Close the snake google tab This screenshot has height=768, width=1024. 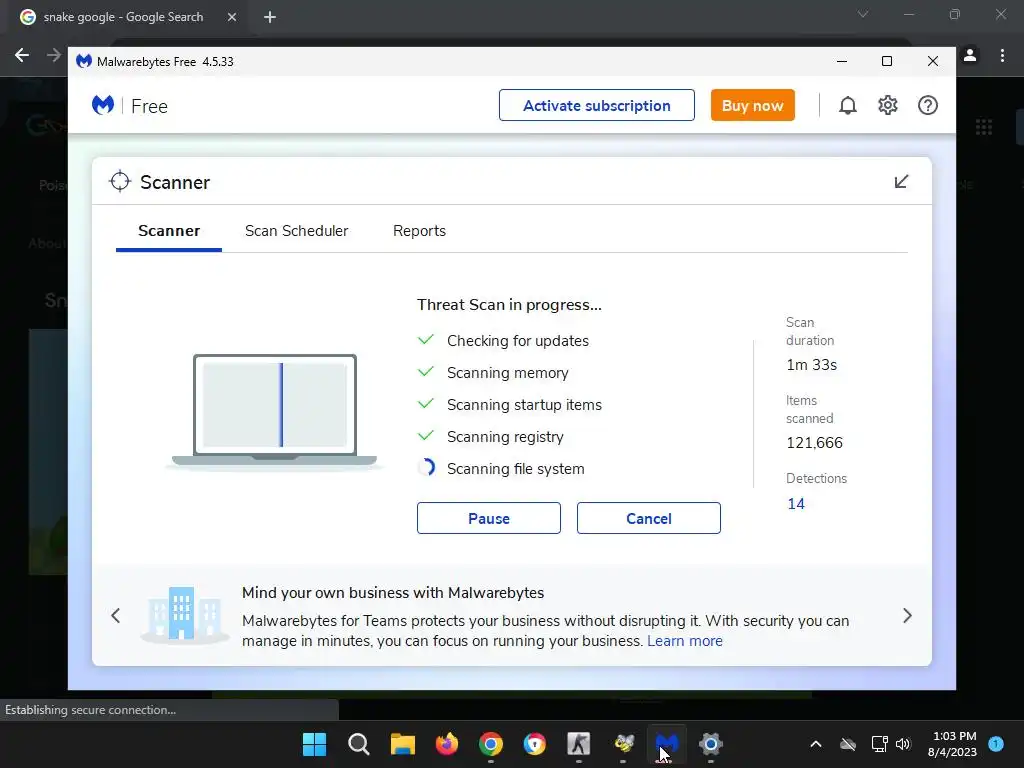click(x=232, y=17)
